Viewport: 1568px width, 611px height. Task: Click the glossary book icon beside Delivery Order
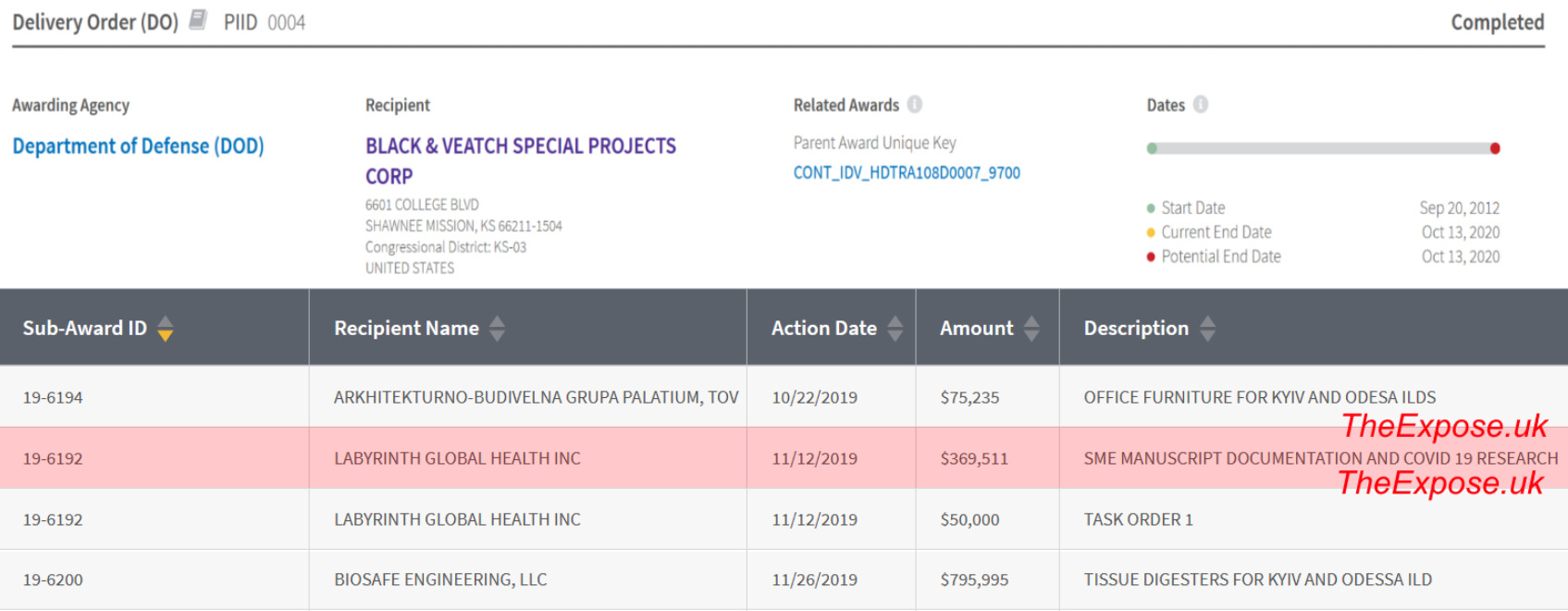pos(198,20)
